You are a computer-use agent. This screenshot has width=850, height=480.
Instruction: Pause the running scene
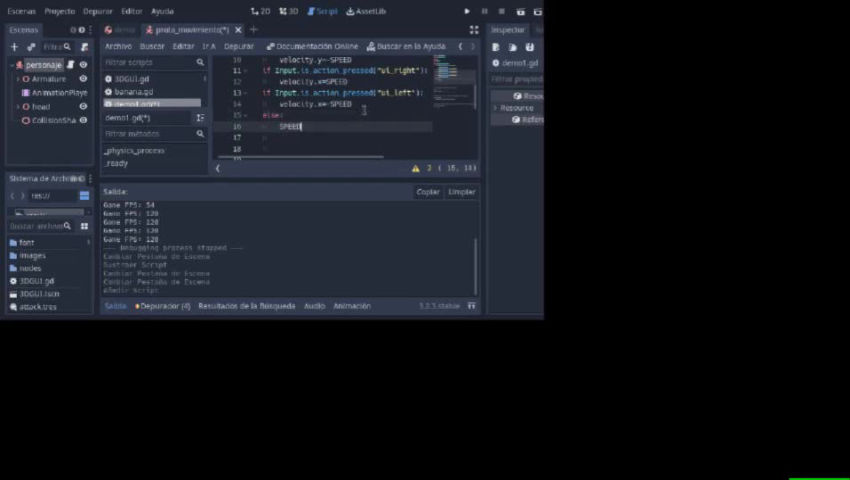(485, 11)
